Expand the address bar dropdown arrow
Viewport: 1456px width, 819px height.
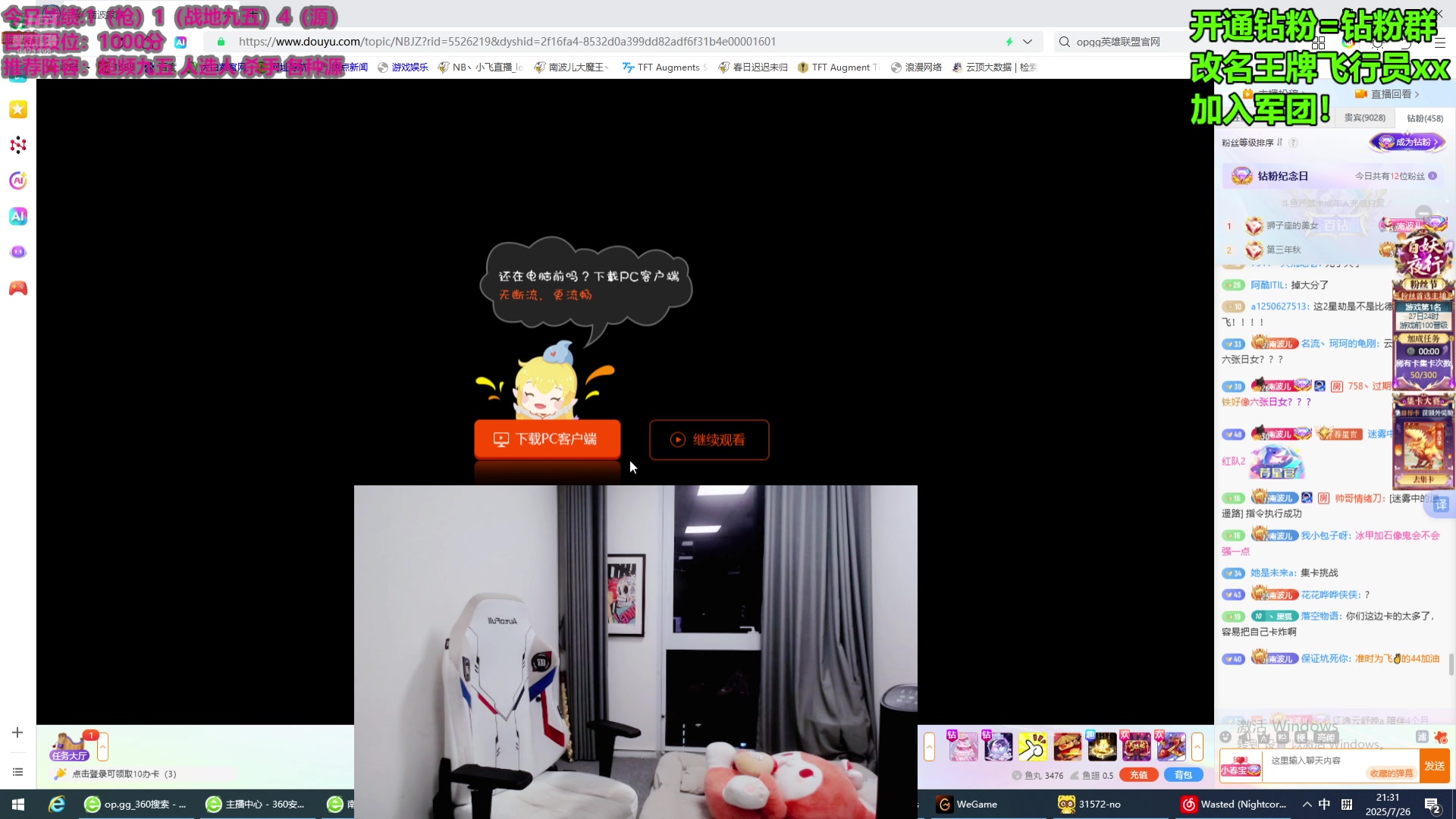click(1028, 42)
